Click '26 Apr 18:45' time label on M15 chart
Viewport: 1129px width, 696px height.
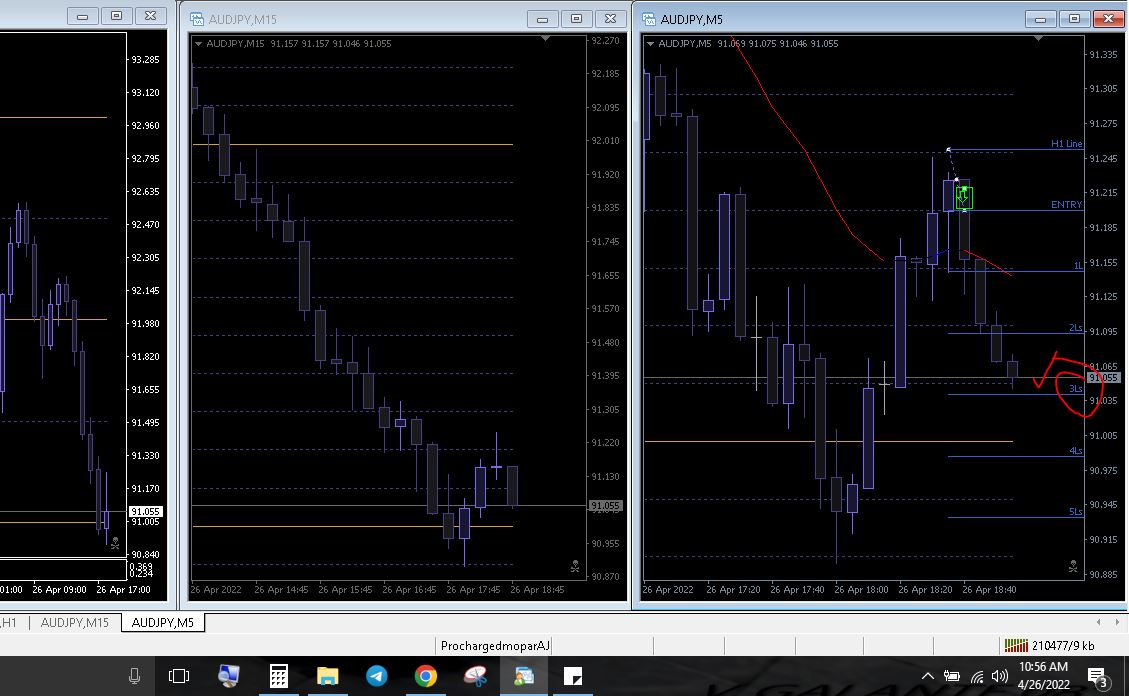tap(537, 589)
